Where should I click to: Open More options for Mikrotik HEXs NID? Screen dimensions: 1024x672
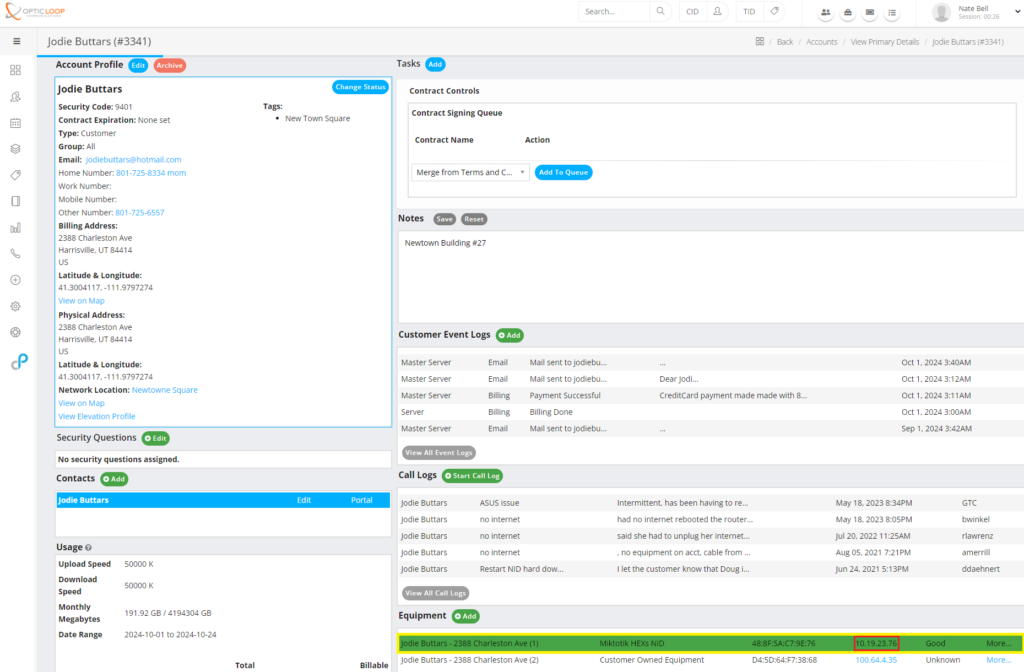point(997,643)
